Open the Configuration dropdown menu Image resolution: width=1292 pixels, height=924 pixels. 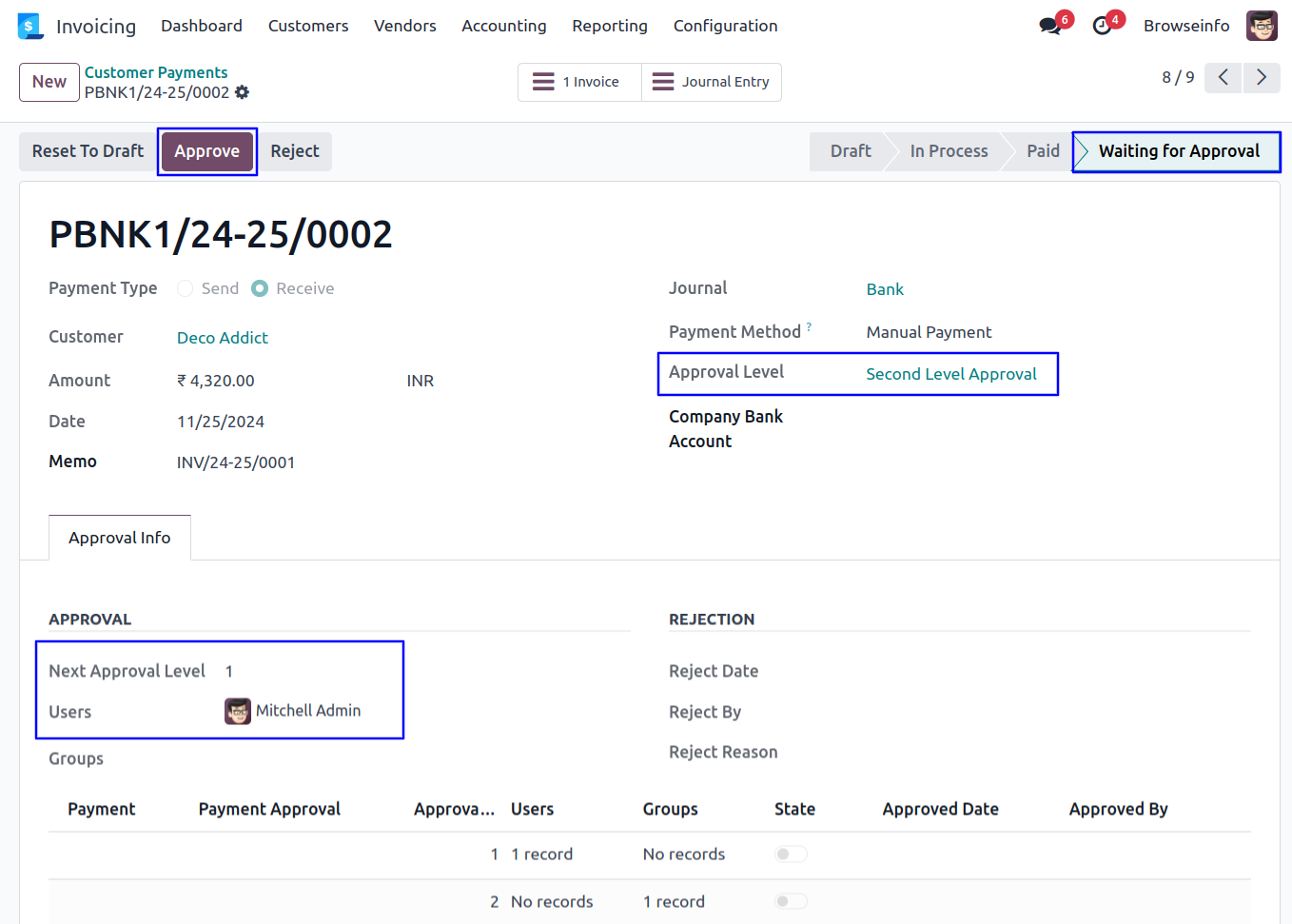[725, 26]
